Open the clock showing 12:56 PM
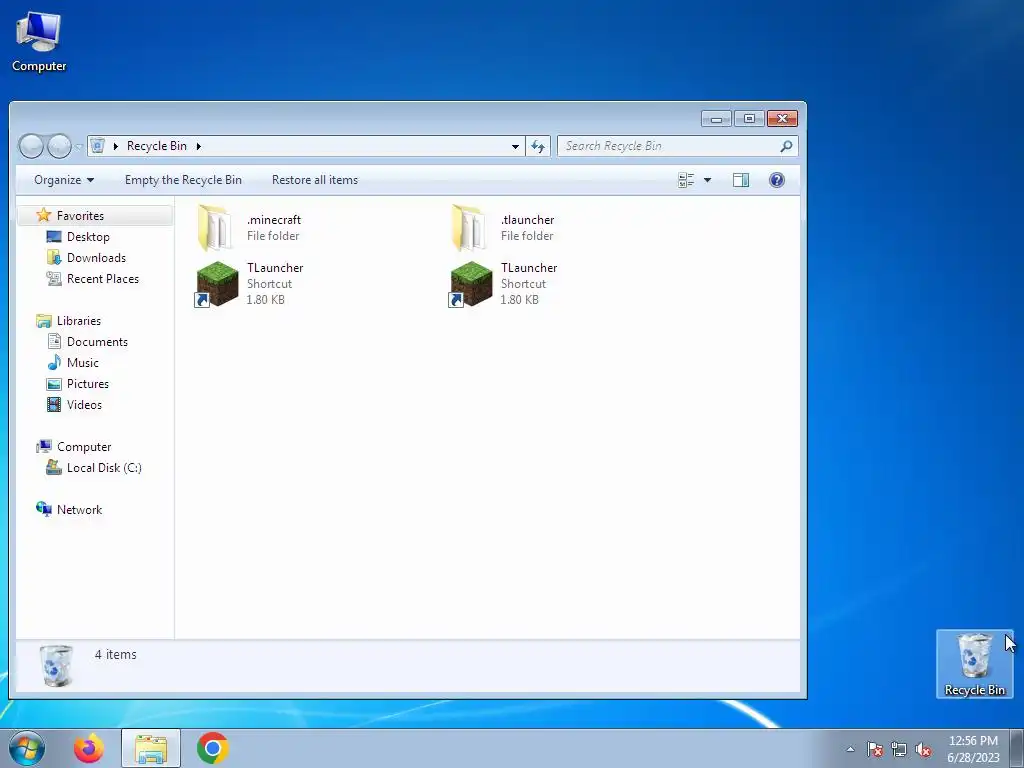 point(973,749)
